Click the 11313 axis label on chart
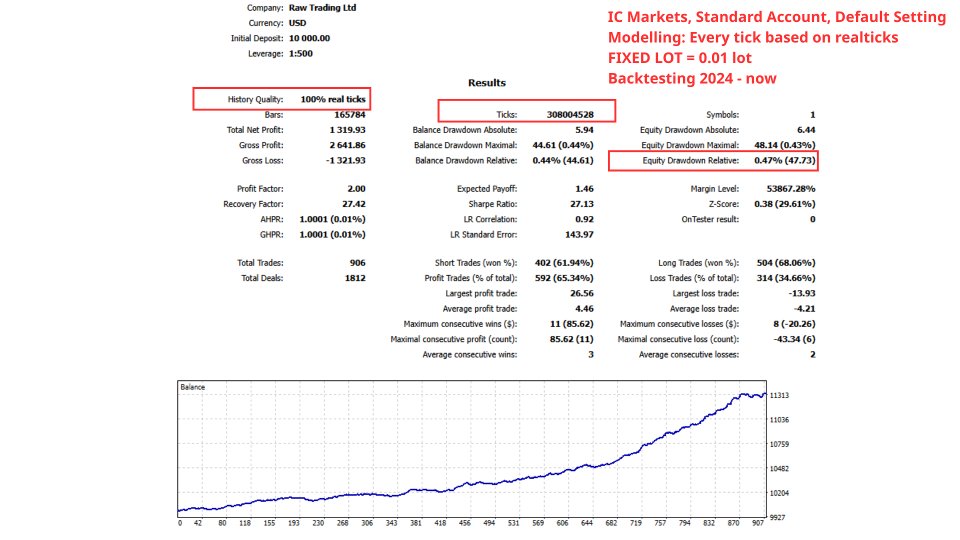 (779, 396)
